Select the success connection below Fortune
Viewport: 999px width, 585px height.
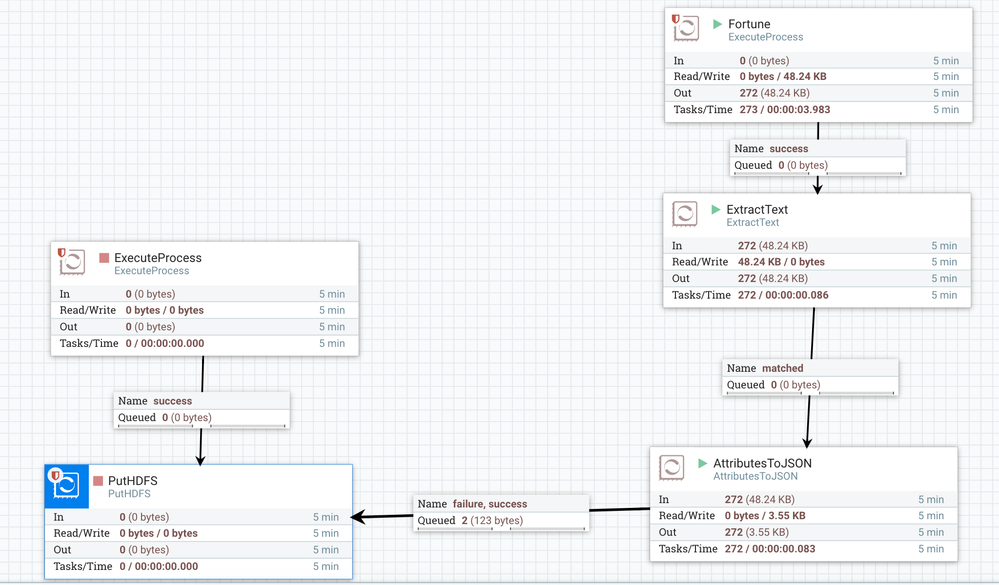click(x=817, y=148)
